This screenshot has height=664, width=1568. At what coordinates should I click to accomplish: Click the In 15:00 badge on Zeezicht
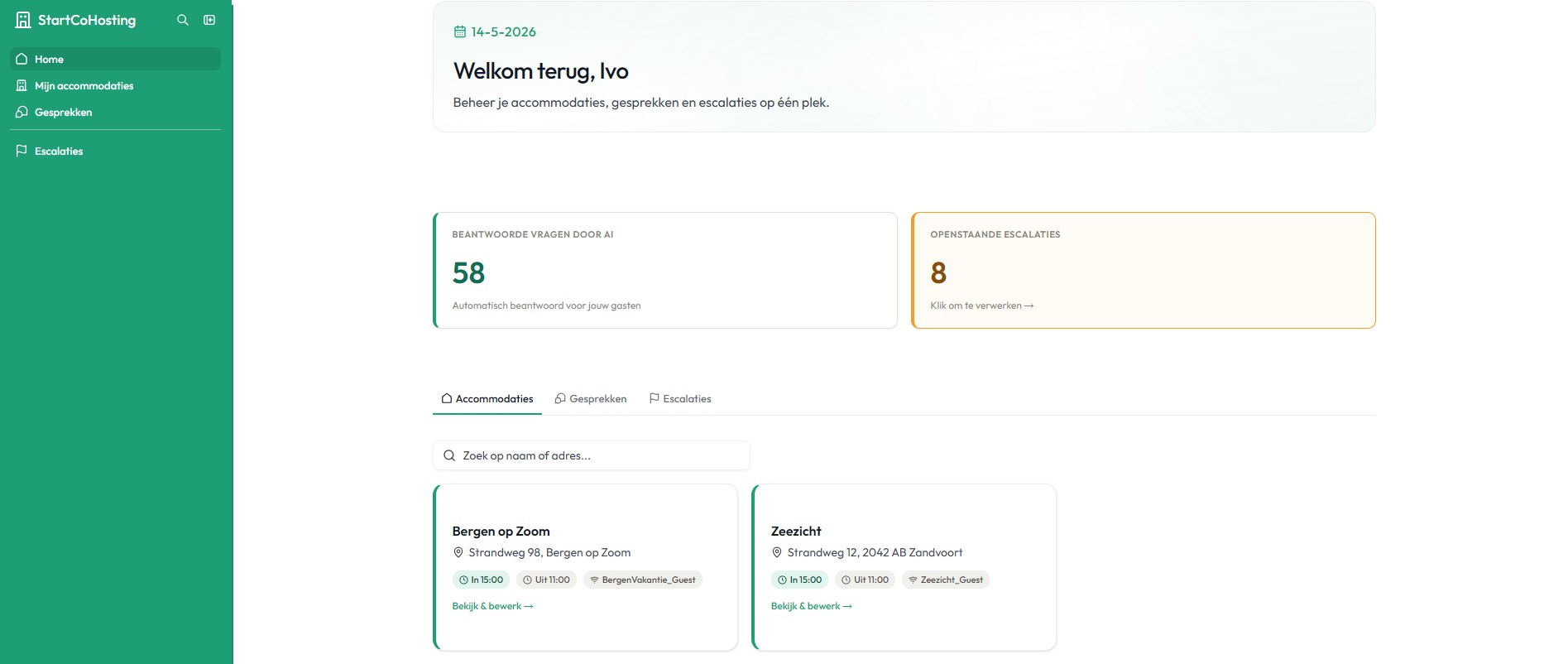(x=799, y=580)
